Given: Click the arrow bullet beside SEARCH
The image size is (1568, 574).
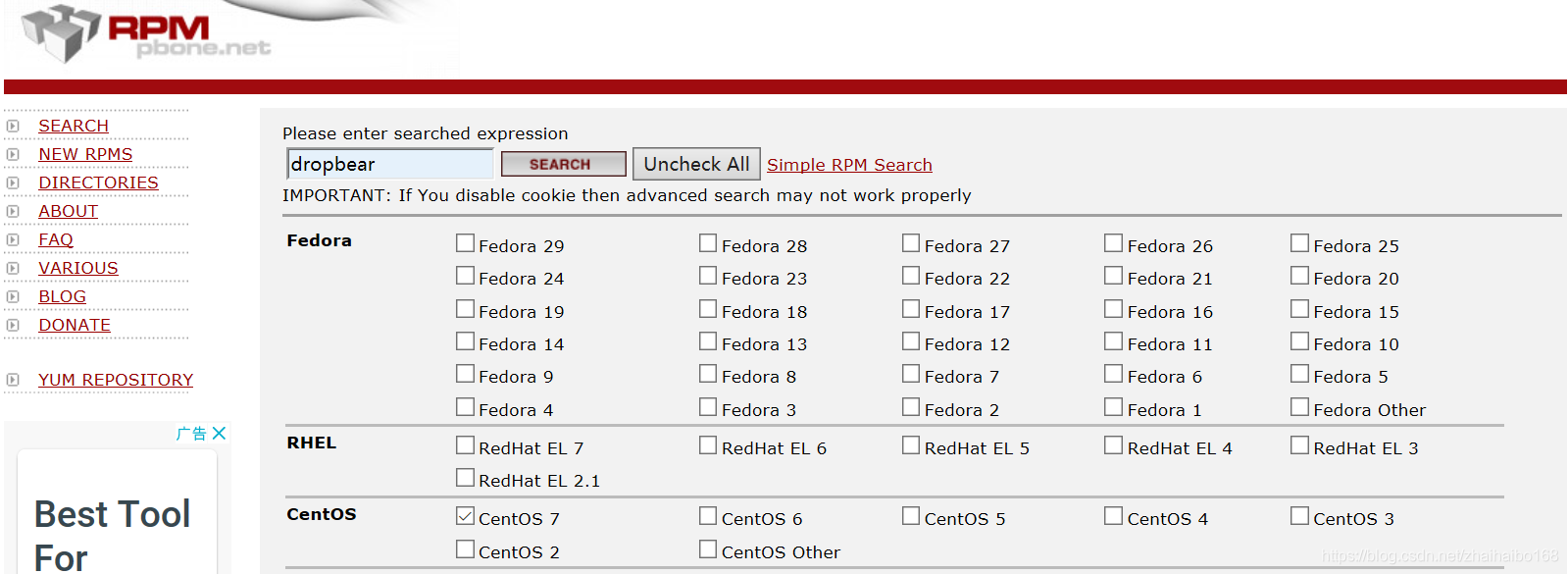Looking at the screenshot, I should point(13,126).
